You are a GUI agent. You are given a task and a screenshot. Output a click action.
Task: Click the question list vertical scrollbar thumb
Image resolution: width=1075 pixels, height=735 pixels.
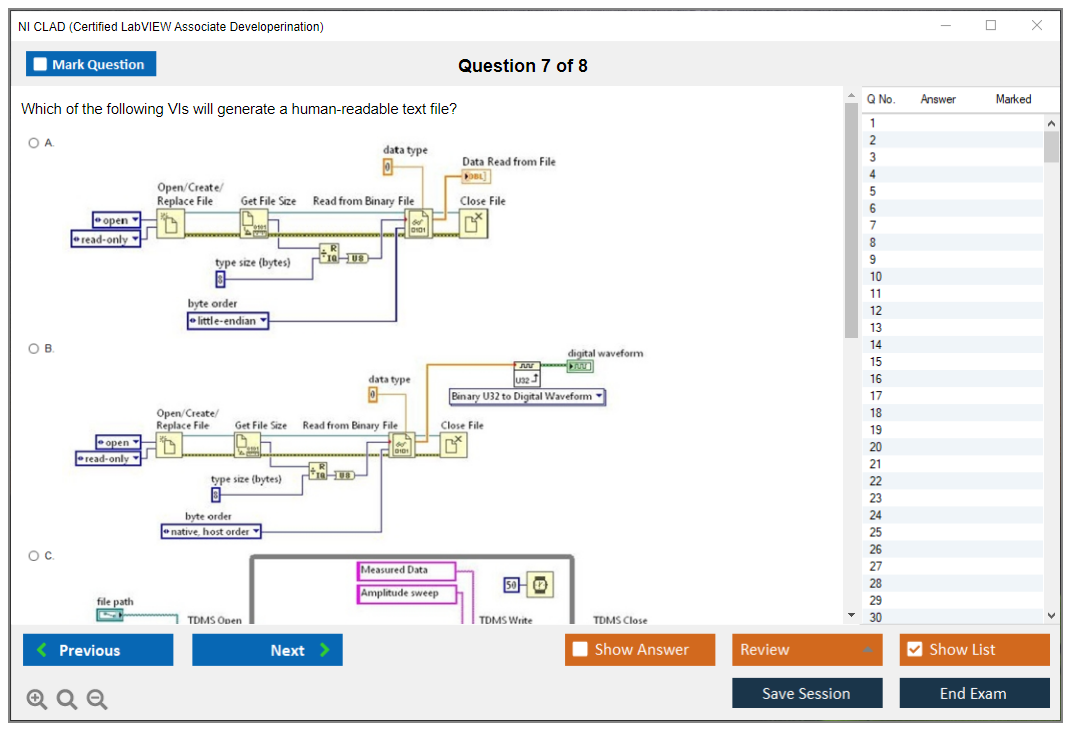[x=1051, y=145]
